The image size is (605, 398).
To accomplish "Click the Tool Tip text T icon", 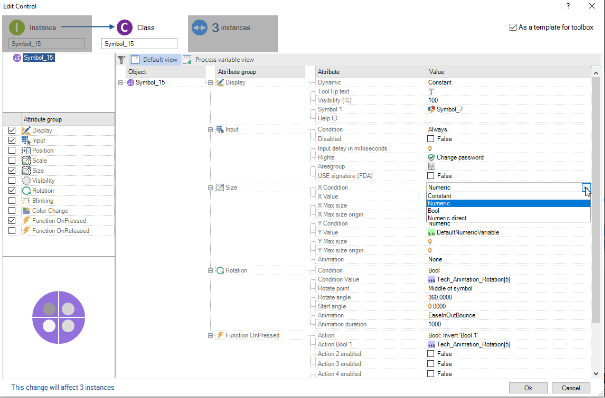I will point(431,92).
